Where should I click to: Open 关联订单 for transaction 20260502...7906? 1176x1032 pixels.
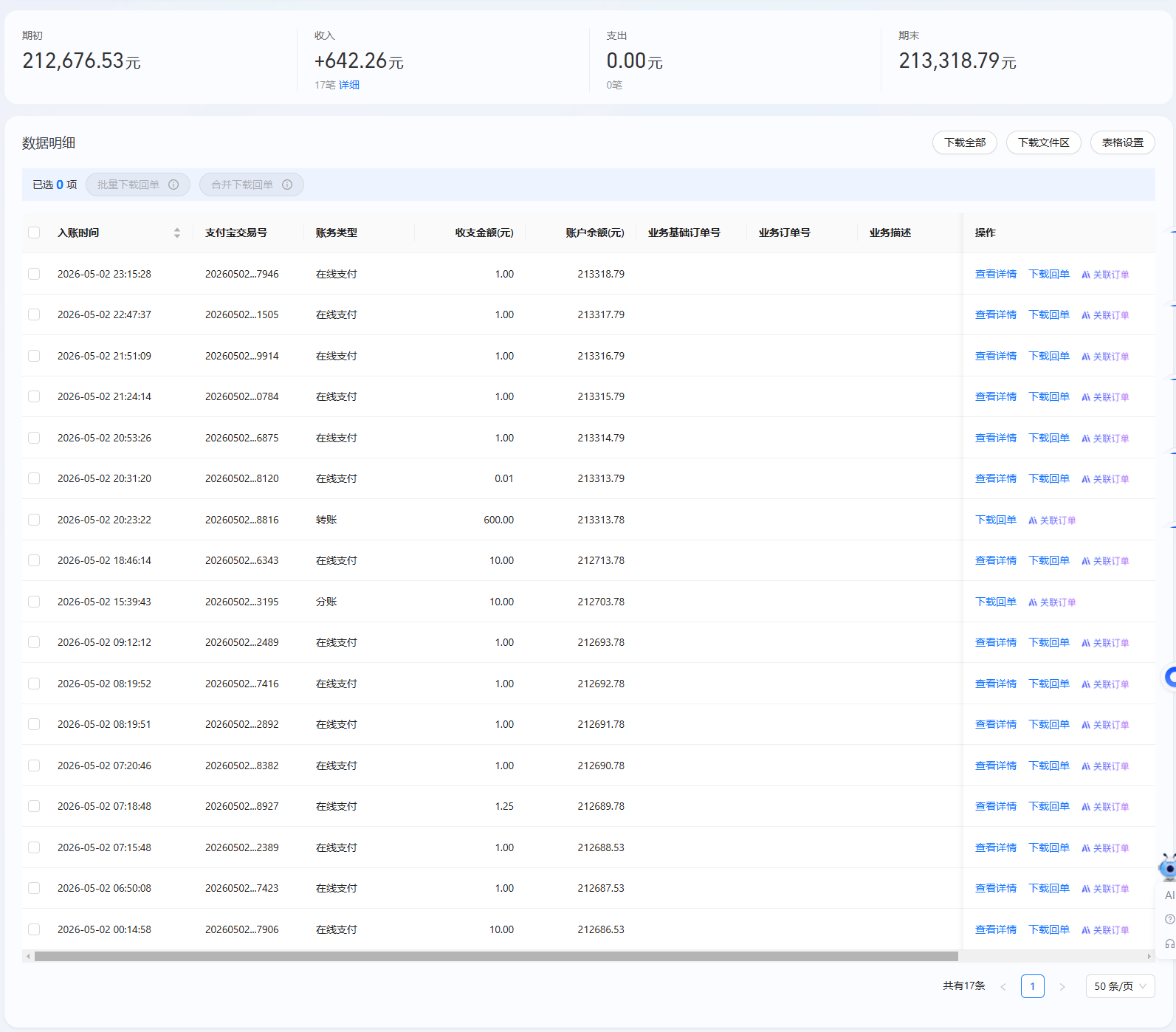coord(1105,930)
